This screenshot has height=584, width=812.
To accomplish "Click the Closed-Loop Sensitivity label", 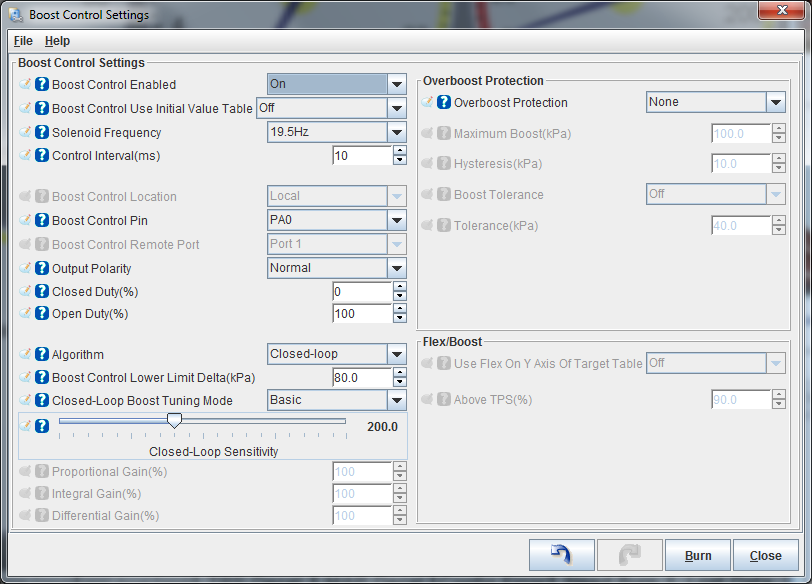I will (213, 451).
